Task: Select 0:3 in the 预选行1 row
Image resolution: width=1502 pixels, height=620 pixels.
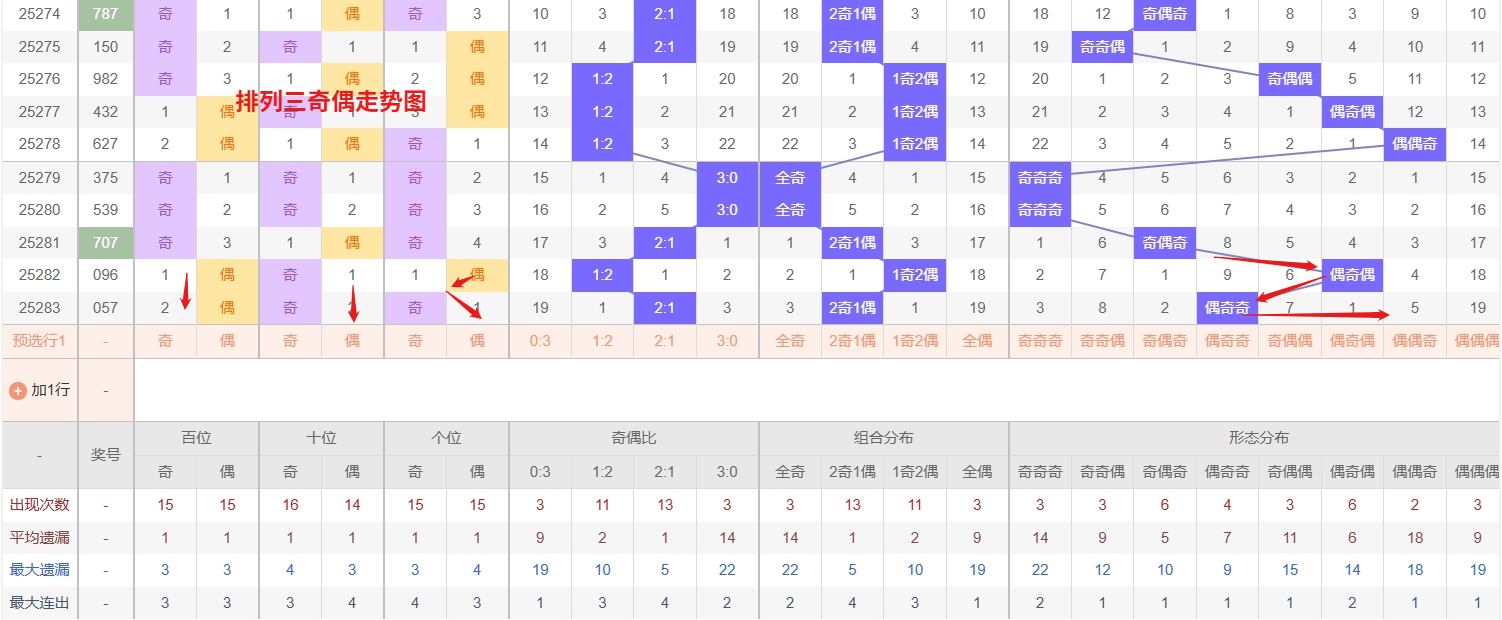Action: point(540,341)
